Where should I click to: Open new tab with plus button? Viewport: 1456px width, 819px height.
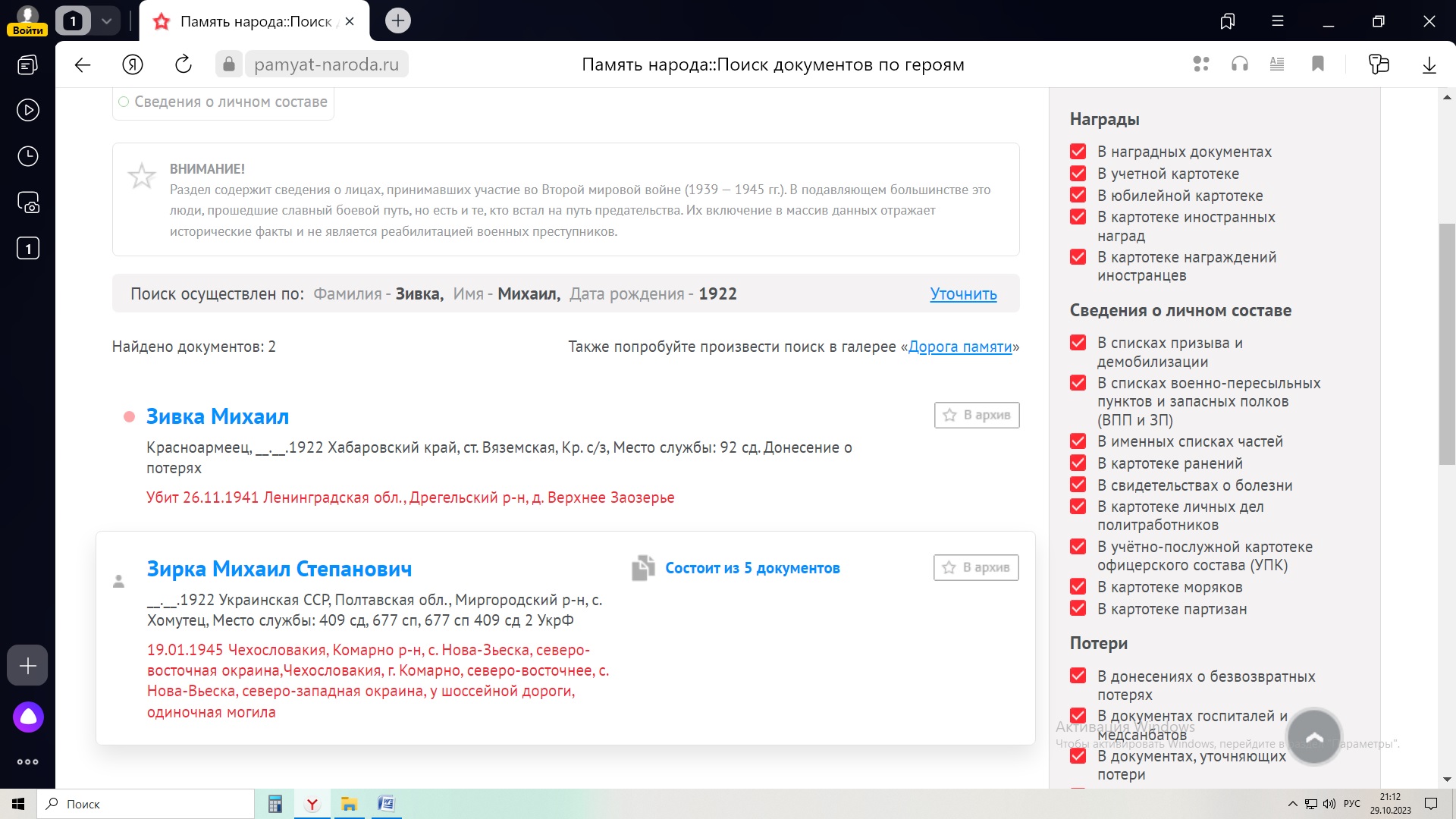pyautogui.click(x=398, y=21)
